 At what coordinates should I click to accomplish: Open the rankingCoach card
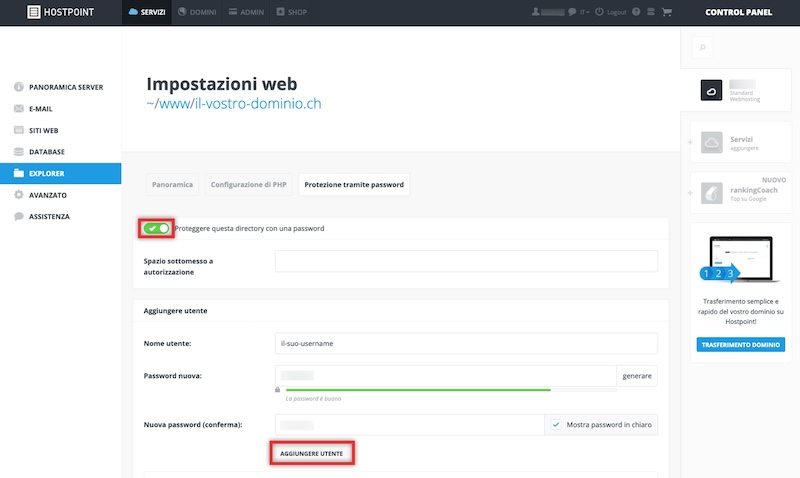click(740, 192)
